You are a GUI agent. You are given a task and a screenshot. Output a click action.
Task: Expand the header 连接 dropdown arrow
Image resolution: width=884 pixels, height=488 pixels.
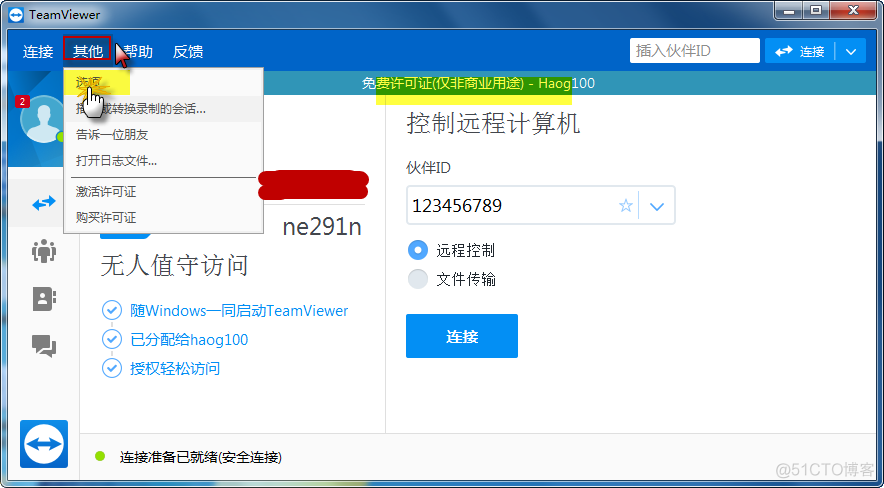851,51
